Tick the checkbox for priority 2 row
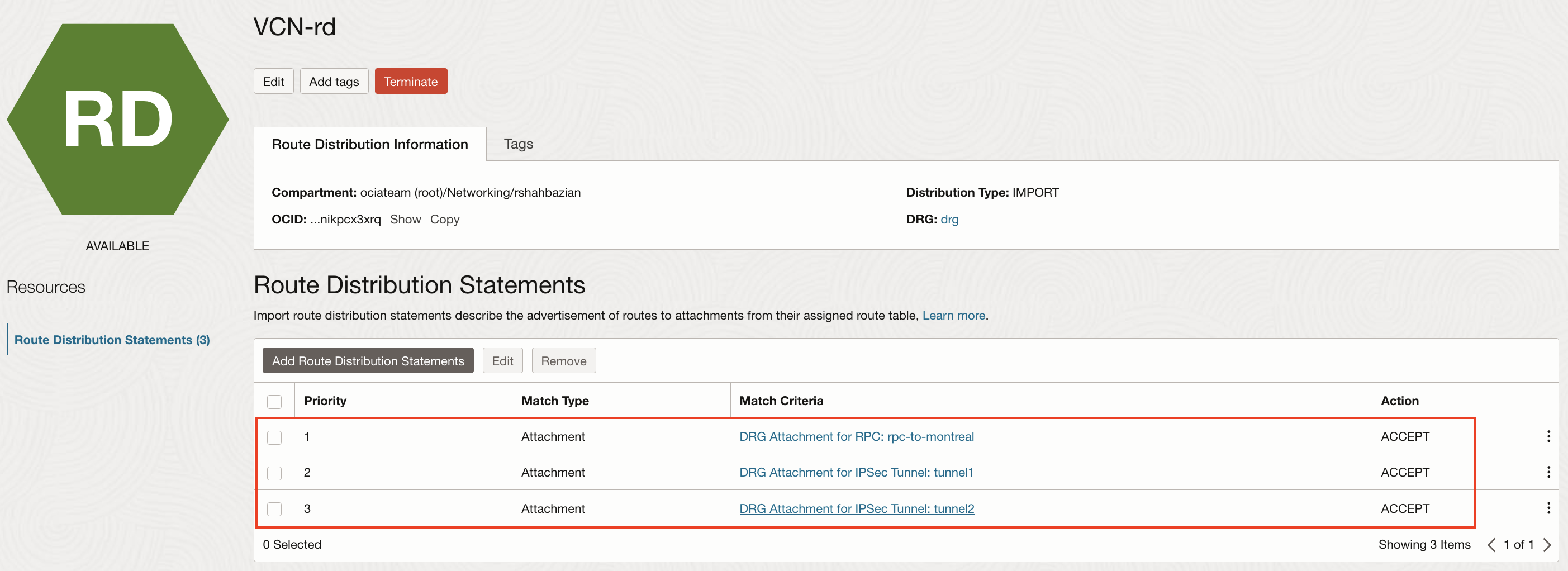 (x=274, y=473)
